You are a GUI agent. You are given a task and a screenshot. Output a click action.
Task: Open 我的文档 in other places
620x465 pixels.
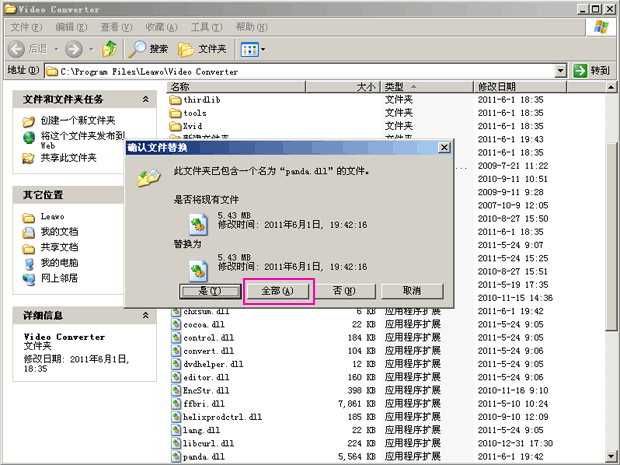point(59,232)
